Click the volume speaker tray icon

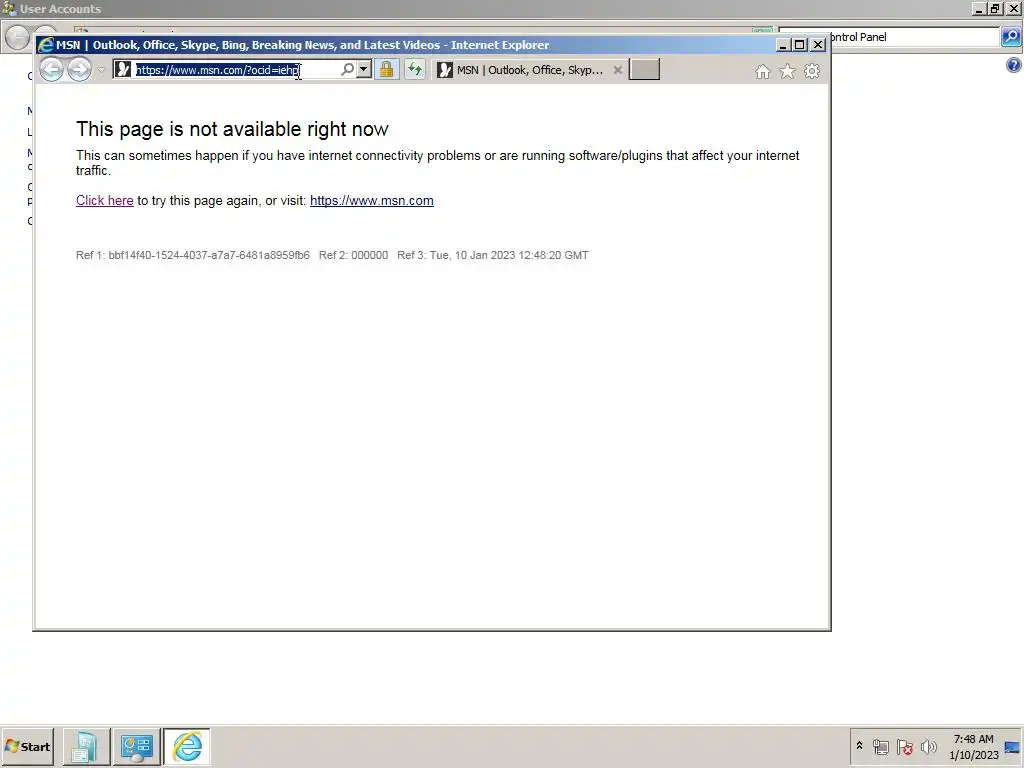(x=928, y=746)
